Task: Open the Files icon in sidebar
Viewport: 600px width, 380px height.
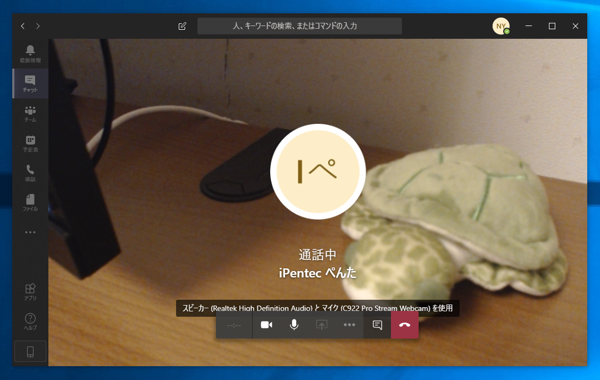Action: [x=30, y=203]
